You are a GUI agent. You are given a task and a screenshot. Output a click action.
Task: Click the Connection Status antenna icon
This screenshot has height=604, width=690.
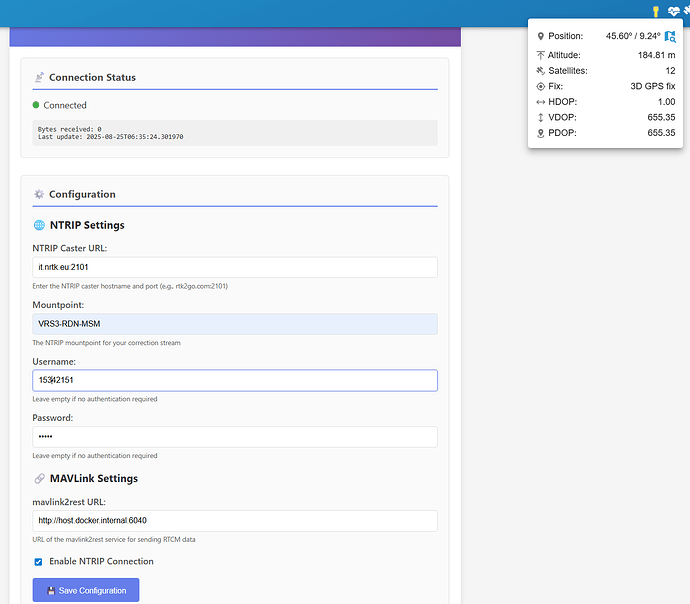pos(39,77)
